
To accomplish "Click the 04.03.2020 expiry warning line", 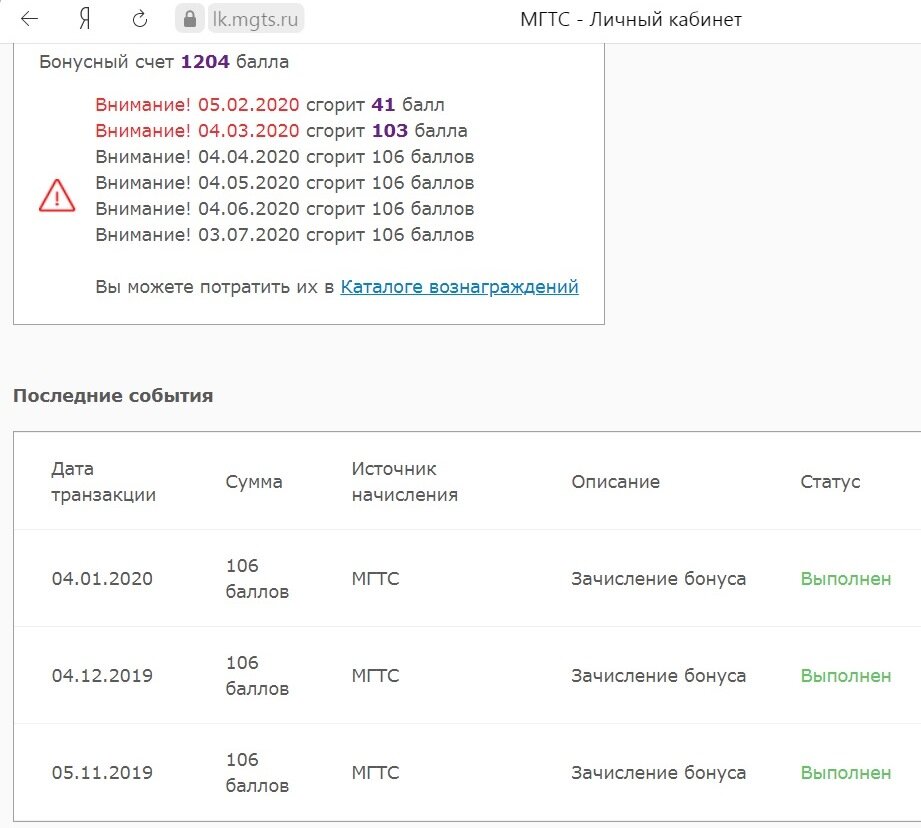I will pos(281,130).
